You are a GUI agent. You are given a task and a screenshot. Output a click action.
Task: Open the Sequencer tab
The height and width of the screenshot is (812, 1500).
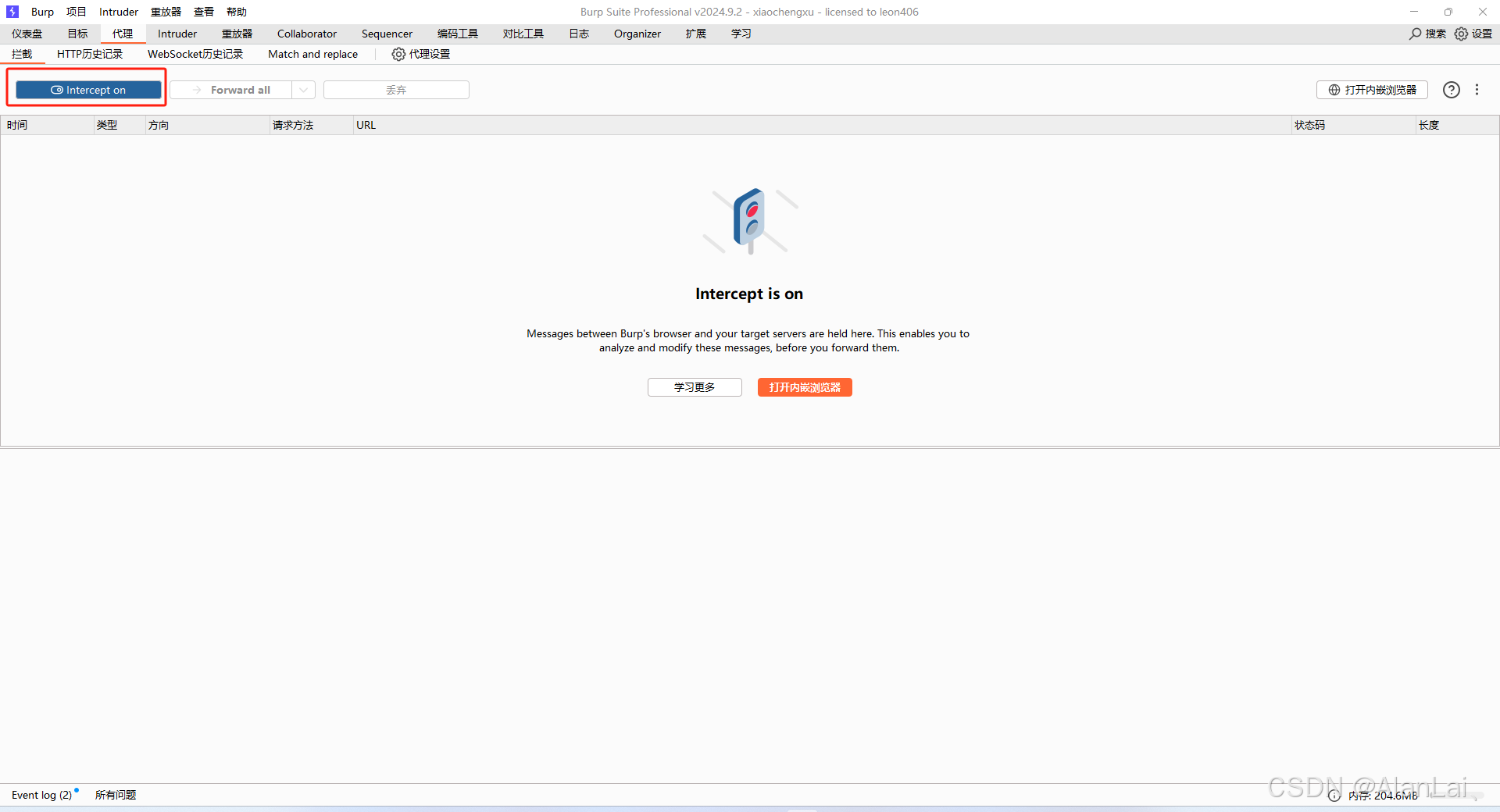[387, 34]
